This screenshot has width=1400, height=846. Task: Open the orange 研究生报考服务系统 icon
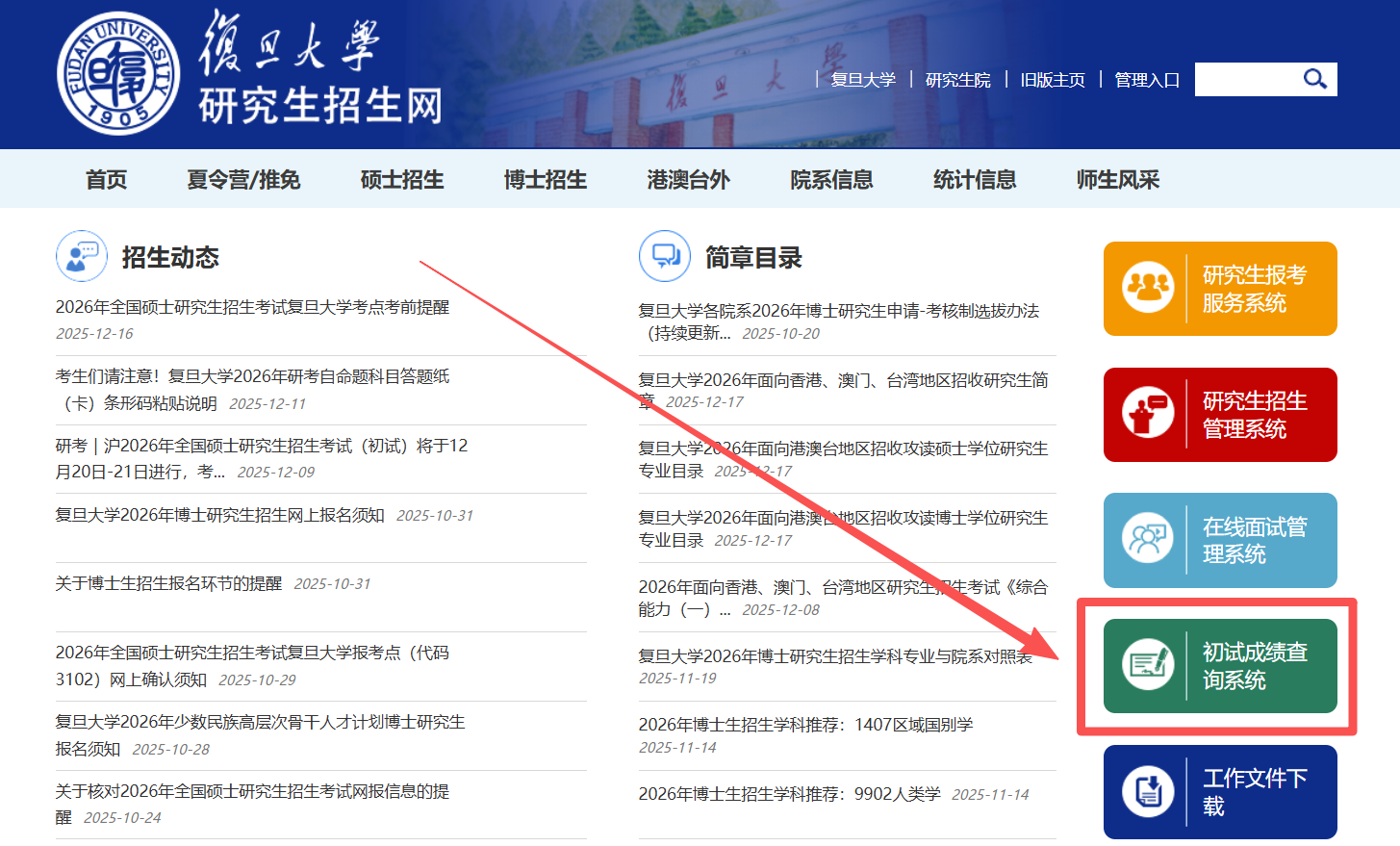(1148, 288)
